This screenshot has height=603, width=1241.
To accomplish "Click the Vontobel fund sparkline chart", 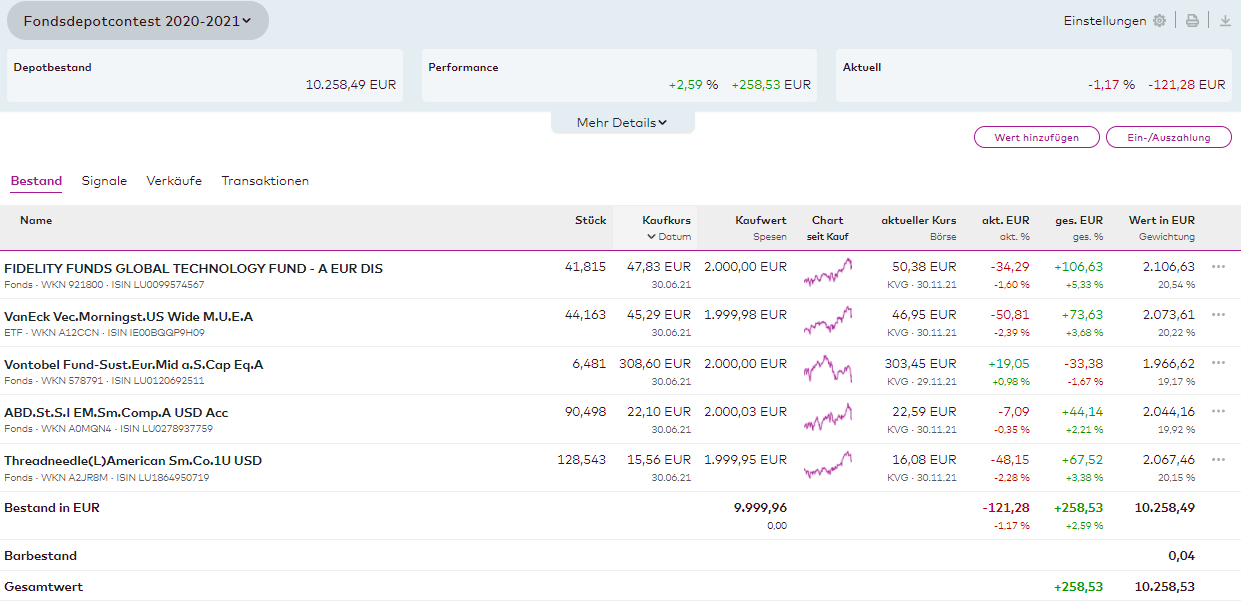I will tap(828, 368).
